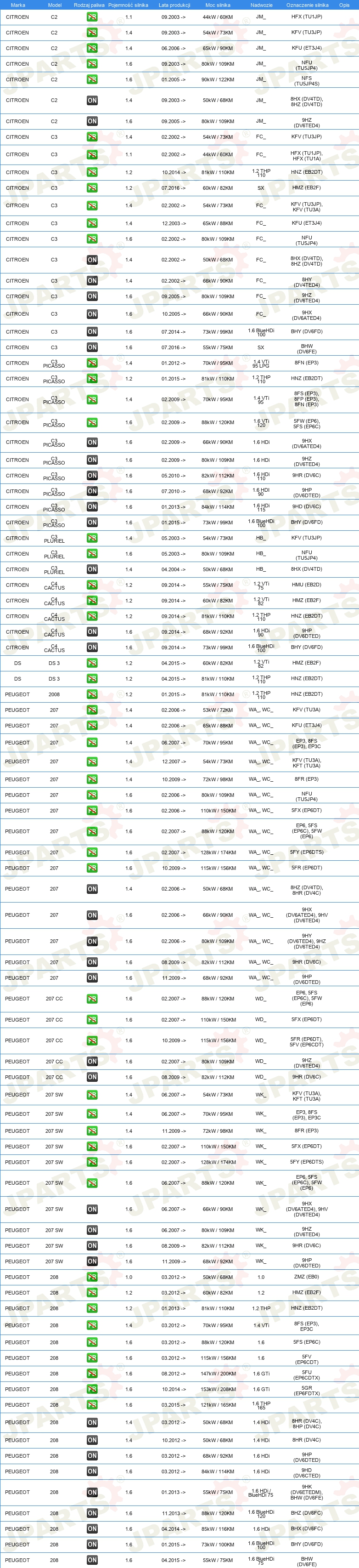This screenshot has width=359, height=1568.
Task: Click the '1.6 BlueHDi 120' body cell
Action: tap(261, 1514)
